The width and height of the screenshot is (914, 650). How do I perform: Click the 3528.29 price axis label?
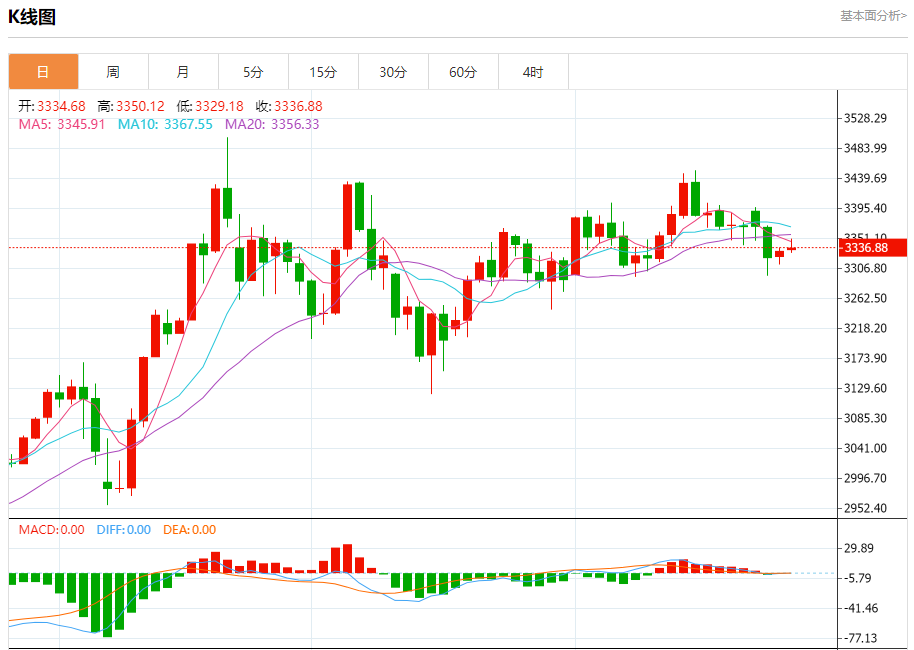865,118
